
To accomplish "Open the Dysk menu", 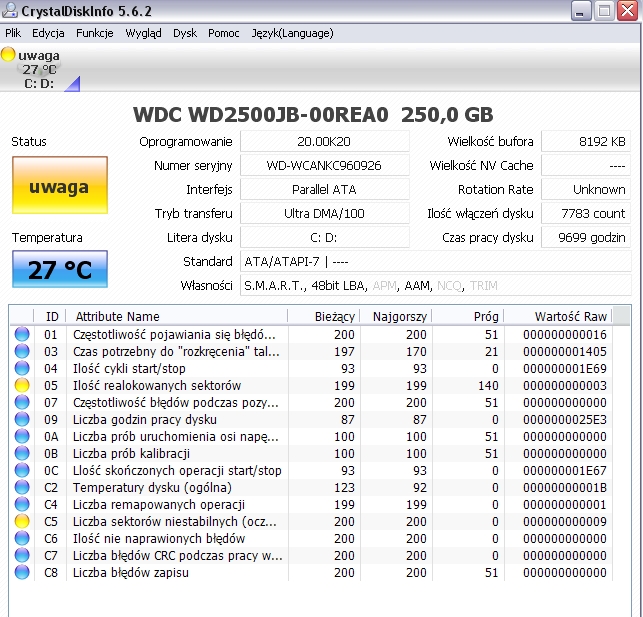I will (185, 33).
